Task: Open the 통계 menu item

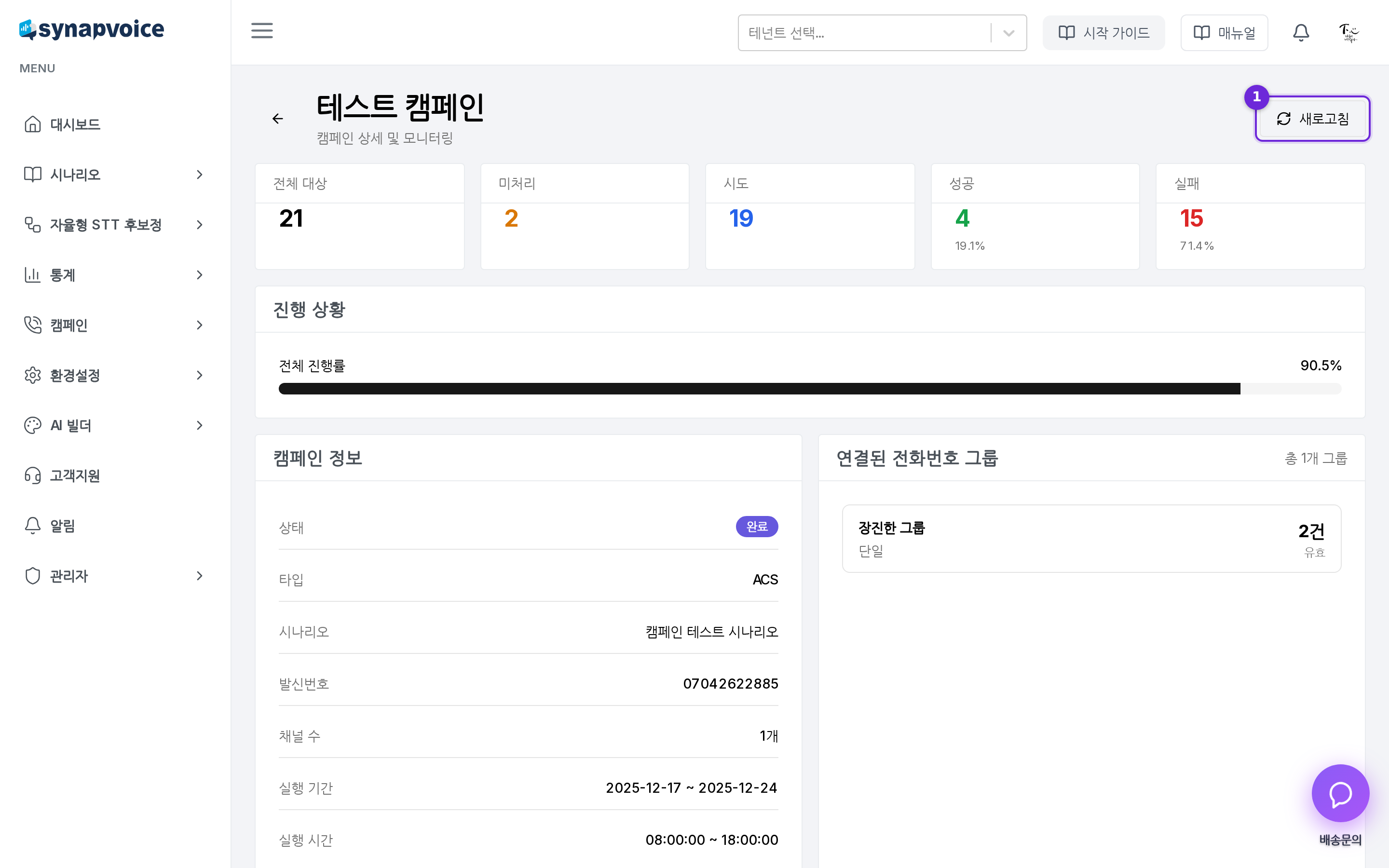Action: coord(115,274)
